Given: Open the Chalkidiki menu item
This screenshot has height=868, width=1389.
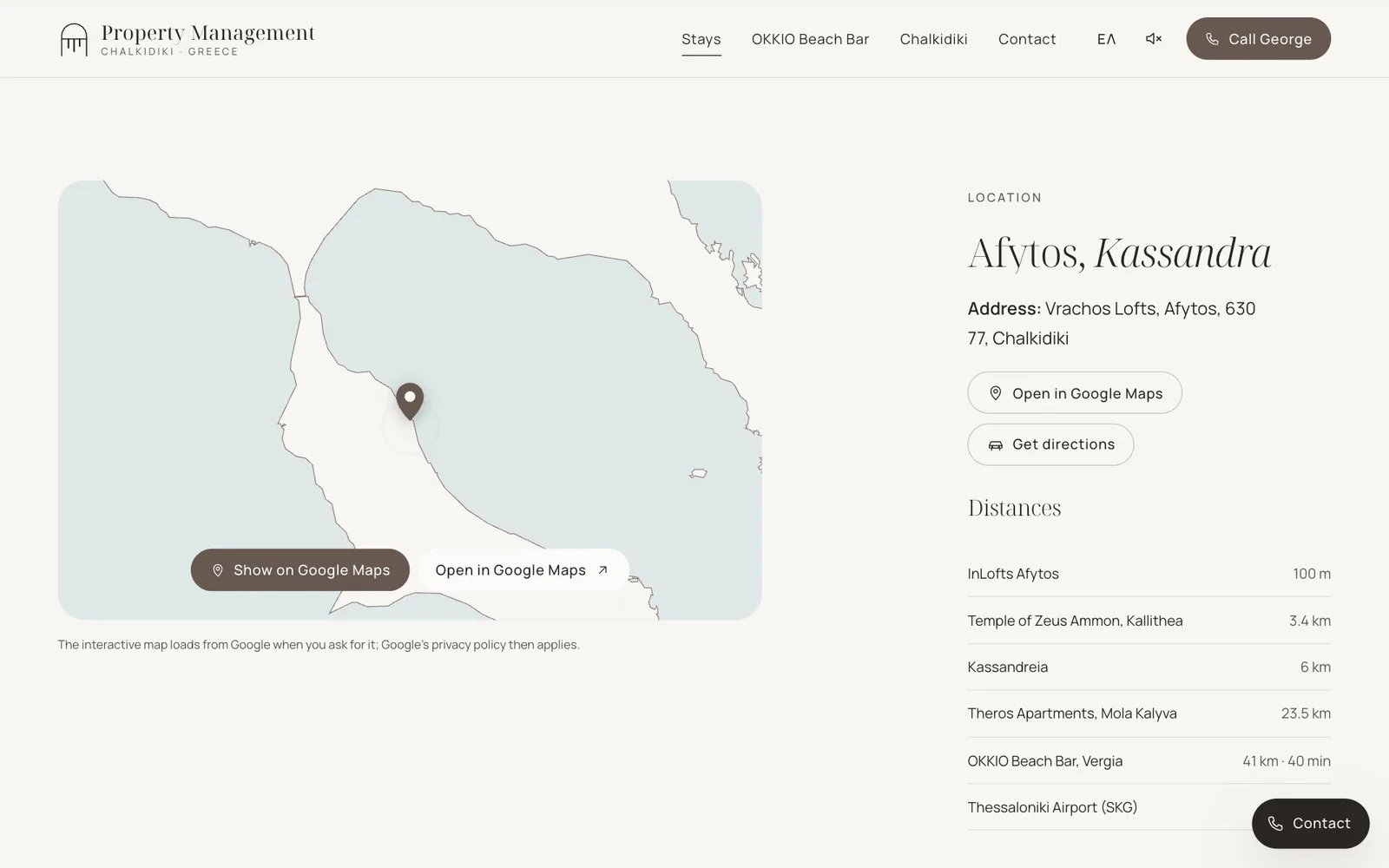Looking at the screenshot, I should pyautogui.click(x=933, y=39).
